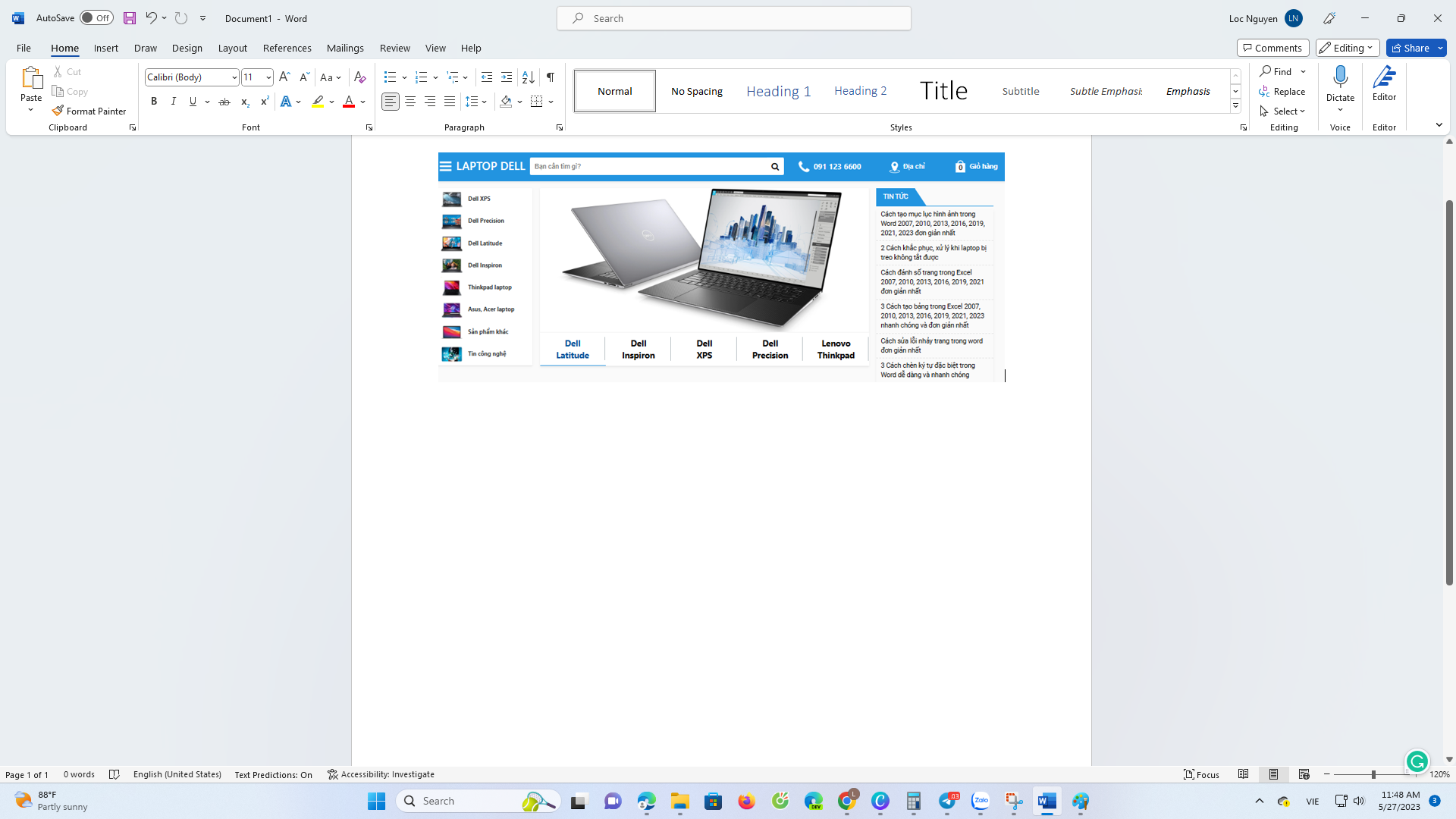Image resolution: width=1456 pixels, height=819 pixels.
Task: Open Select dropdown in Editing
Action: (1282, 111)
